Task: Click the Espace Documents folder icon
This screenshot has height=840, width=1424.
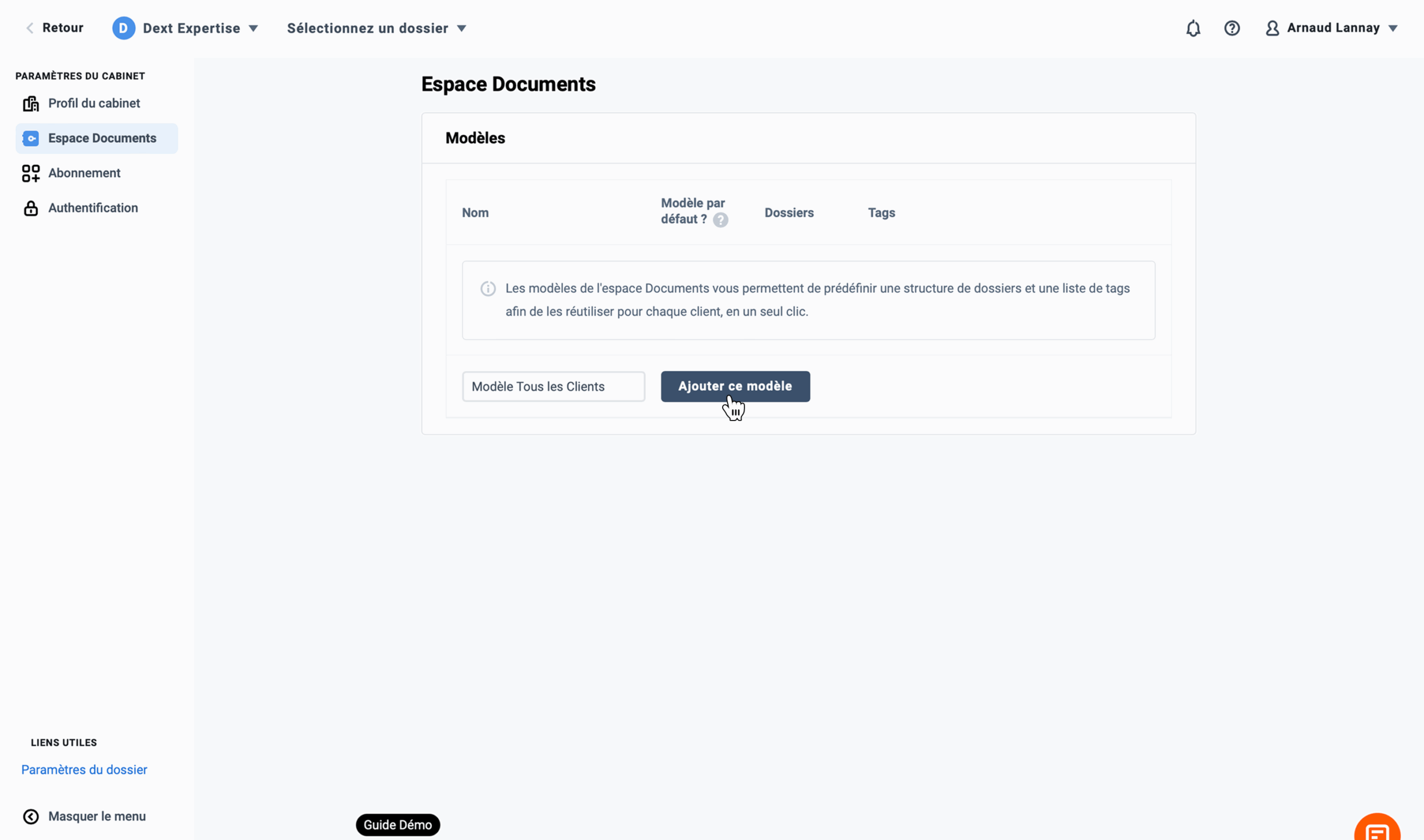Action: [31, 139]
